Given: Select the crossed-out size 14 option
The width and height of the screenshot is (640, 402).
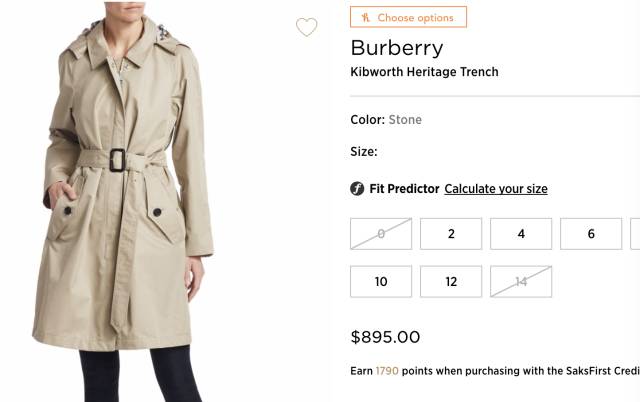Looking at the screenshot, I should tap(521, 282).
